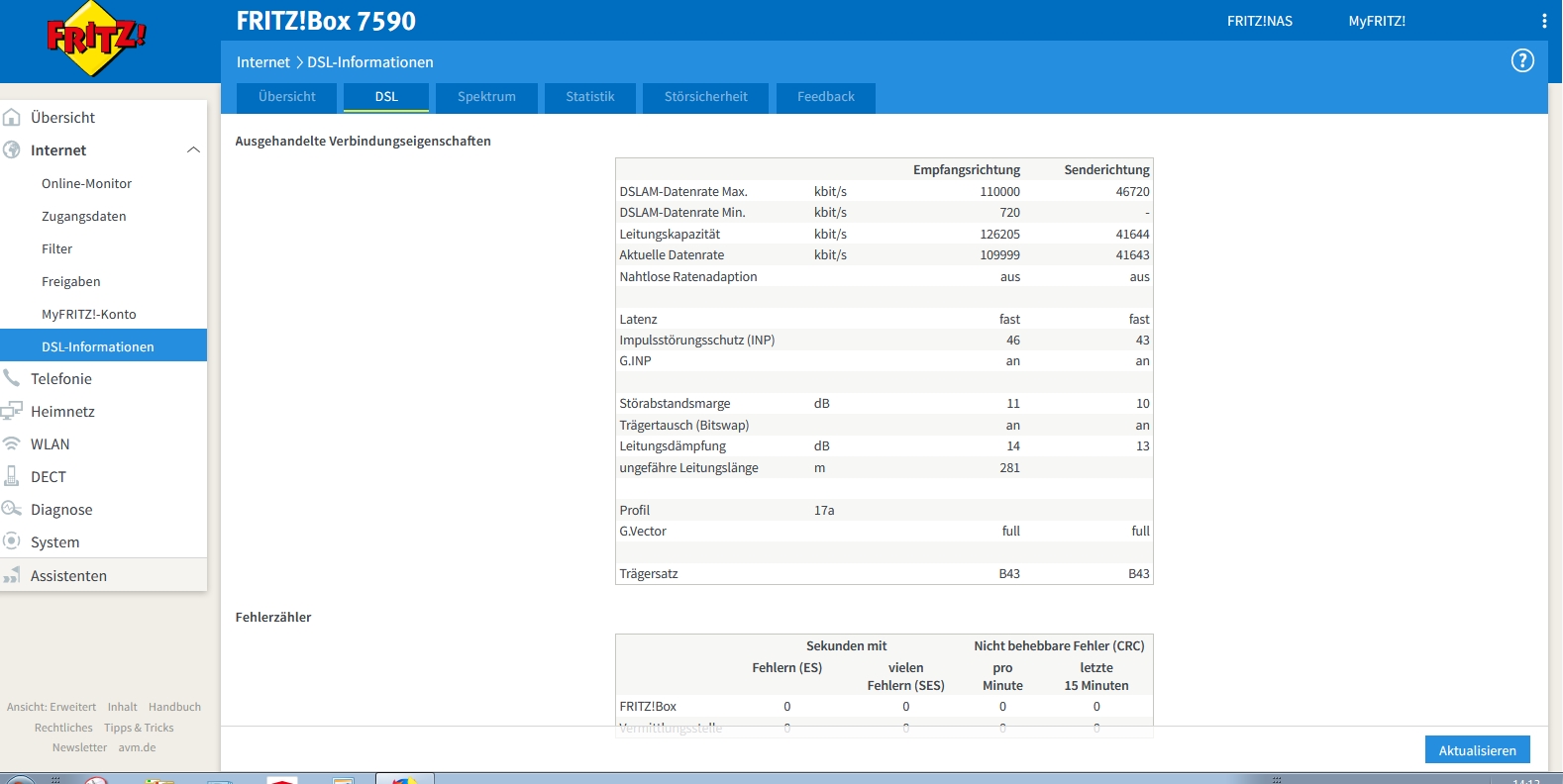Image resolution: width=1563 pixels, height=784 pixels.
Task: Click the Empfangsrichtung column header
Action: tap(967, 170)
